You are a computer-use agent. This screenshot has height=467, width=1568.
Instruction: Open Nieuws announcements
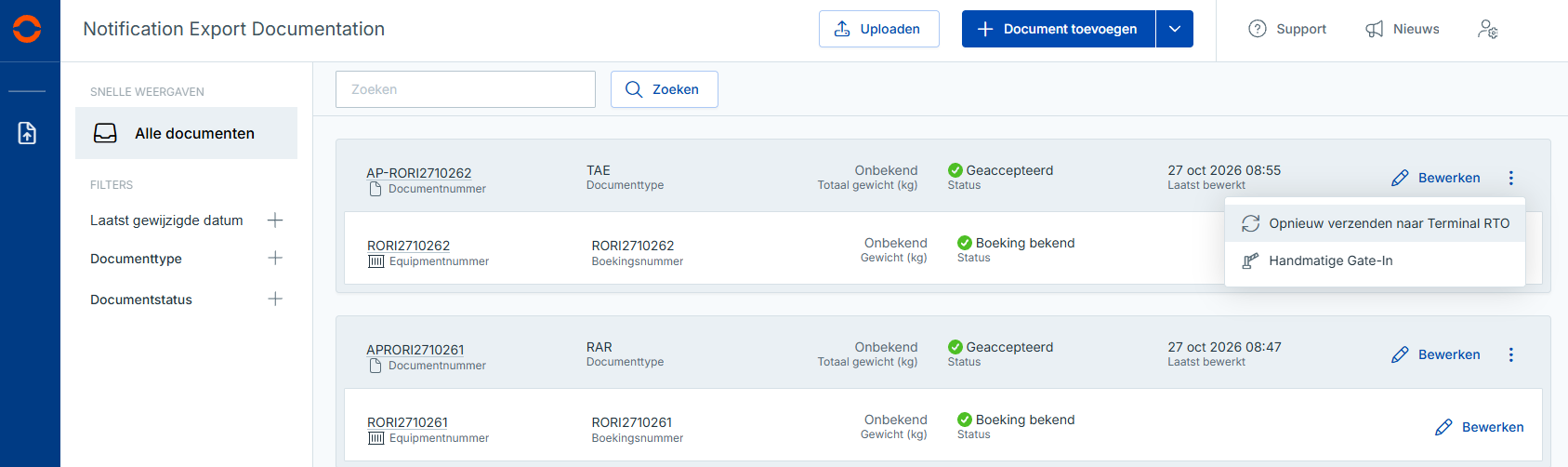1402,29
